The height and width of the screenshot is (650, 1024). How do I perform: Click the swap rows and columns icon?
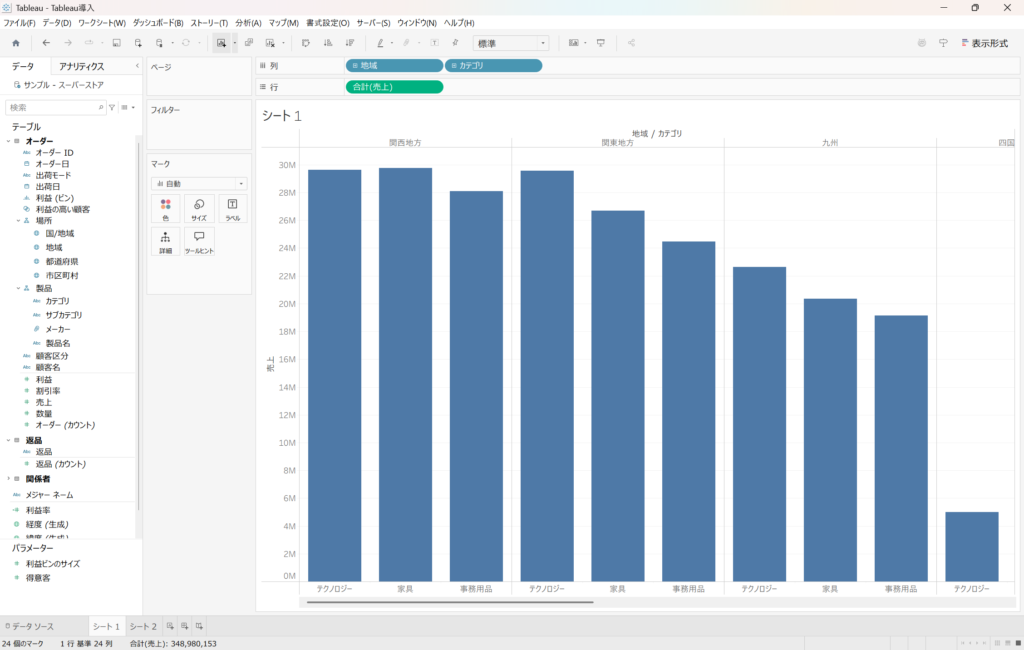tap(304, 43)
